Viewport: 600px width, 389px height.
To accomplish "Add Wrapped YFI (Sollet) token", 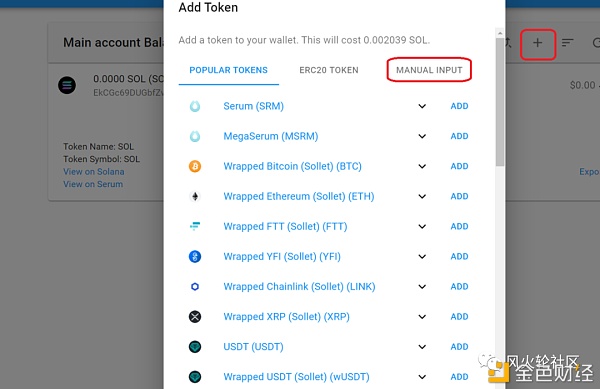I will click(459, 256).
